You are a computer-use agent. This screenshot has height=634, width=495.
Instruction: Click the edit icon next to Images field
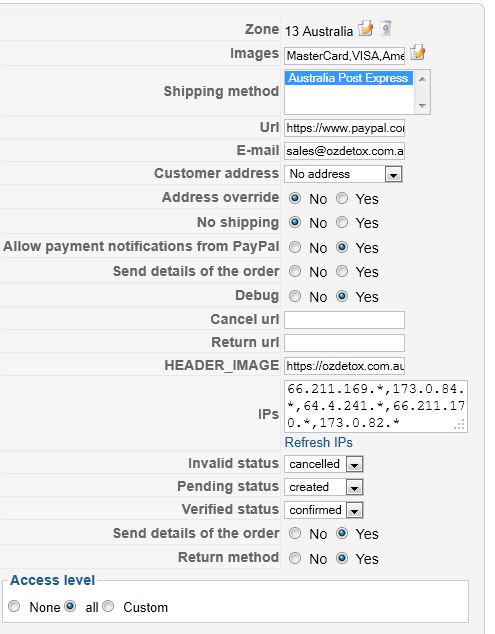[x=417, y=53]
